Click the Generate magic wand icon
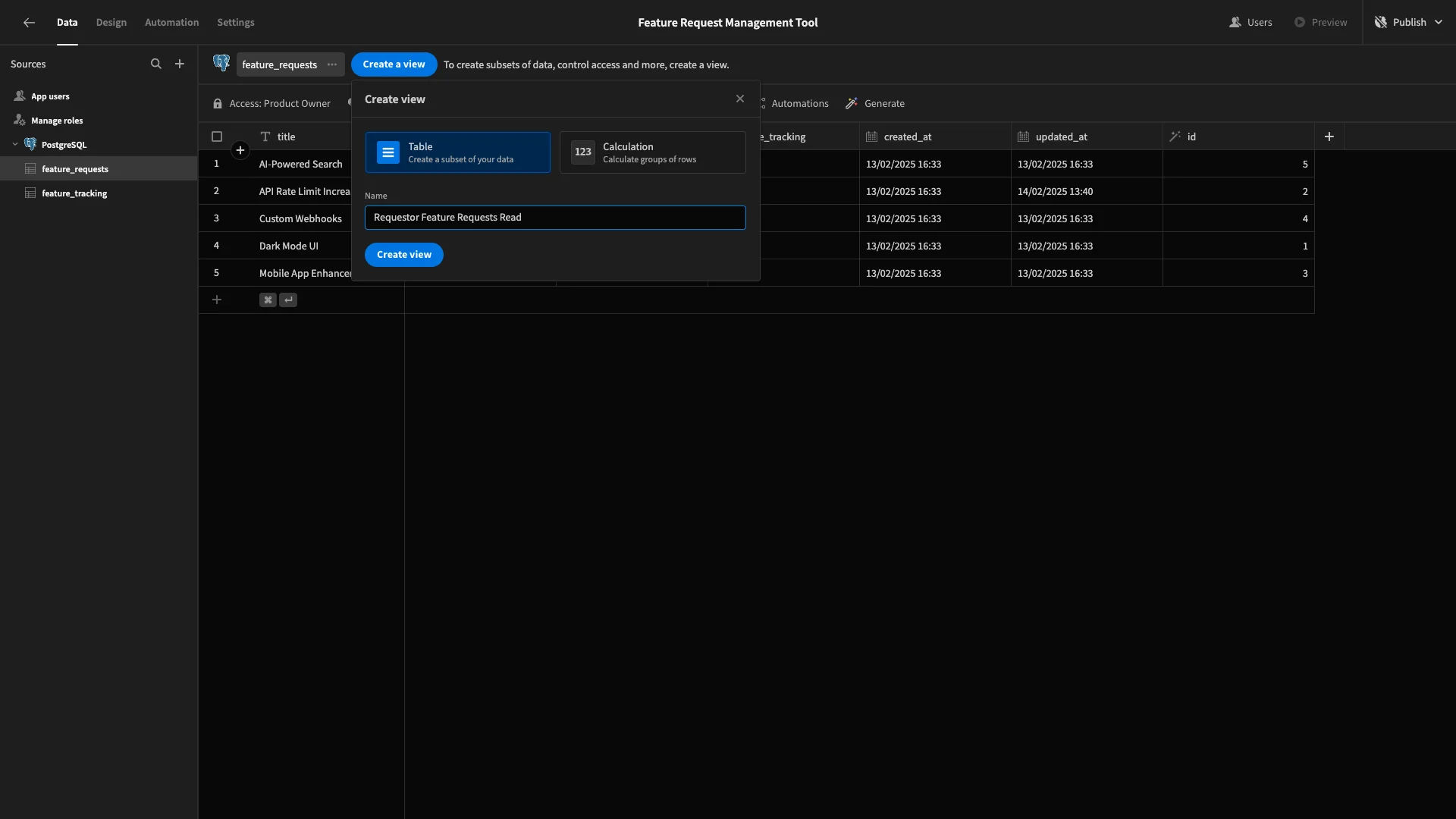The image size is (1456, 819). click(852, 104)
